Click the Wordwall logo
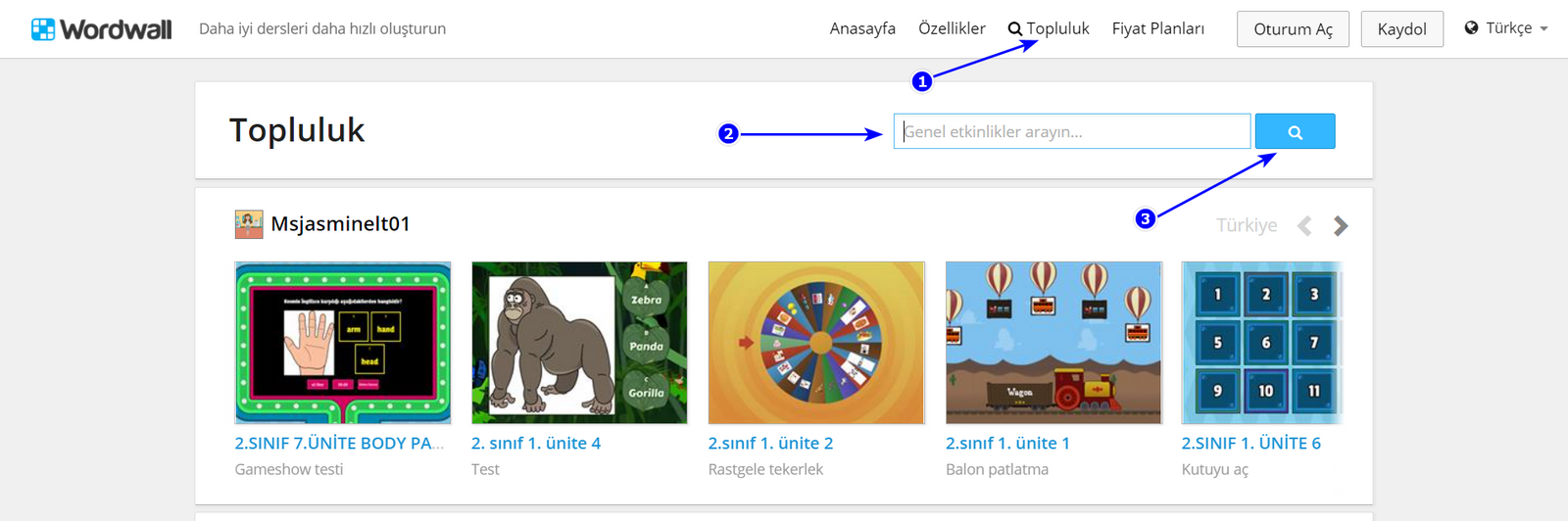The height and width of the screenshot is (521, 1568). 102,29
